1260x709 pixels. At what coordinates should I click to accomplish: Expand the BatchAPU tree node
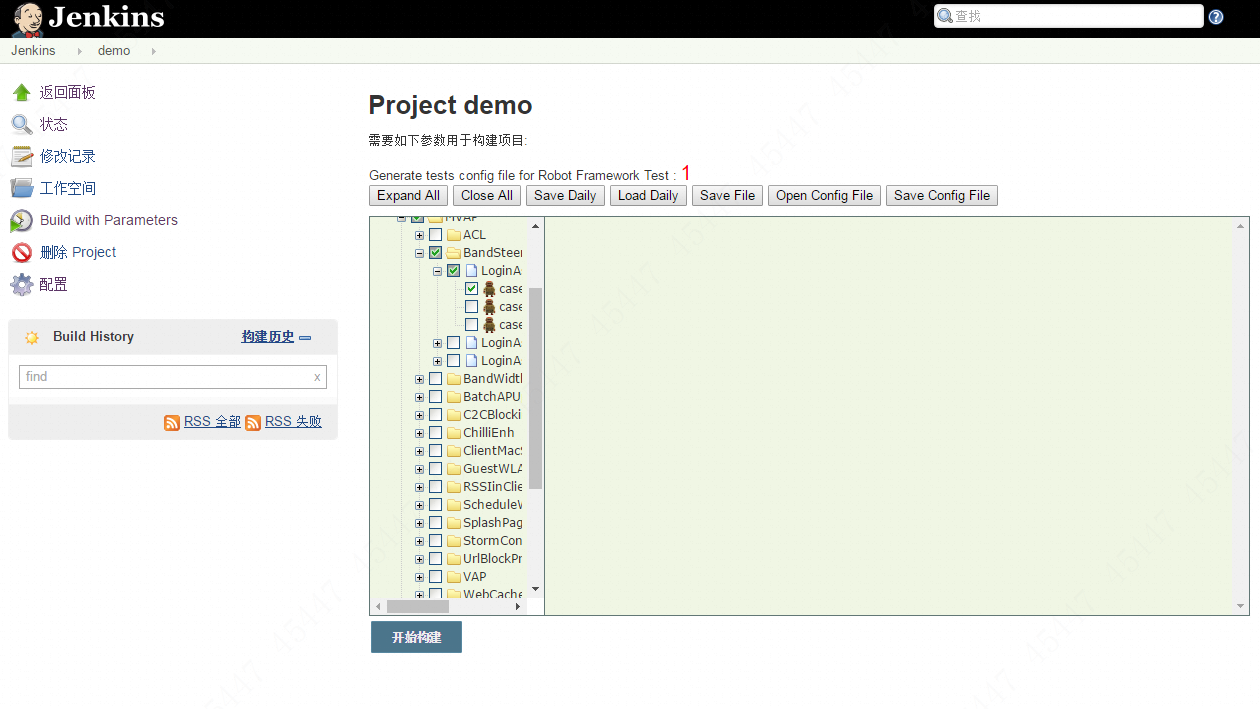click(x=419, y=398)
